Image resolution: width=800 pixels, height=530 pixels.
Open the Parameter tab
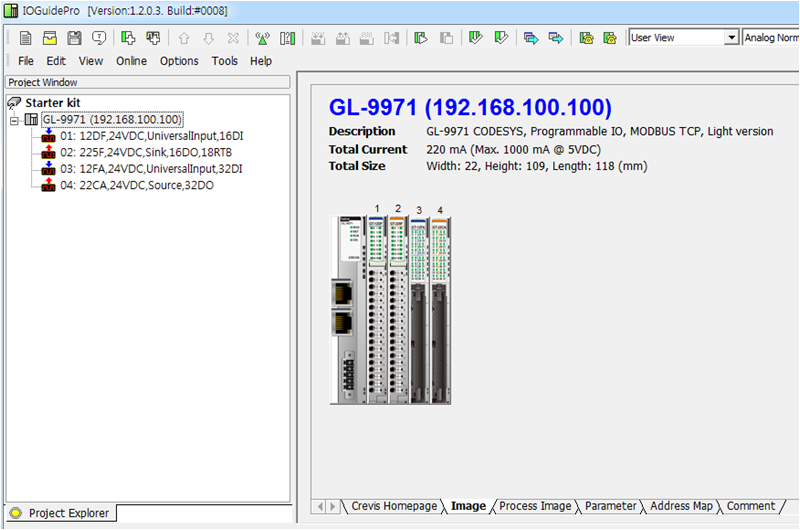(x=611, y=506)
